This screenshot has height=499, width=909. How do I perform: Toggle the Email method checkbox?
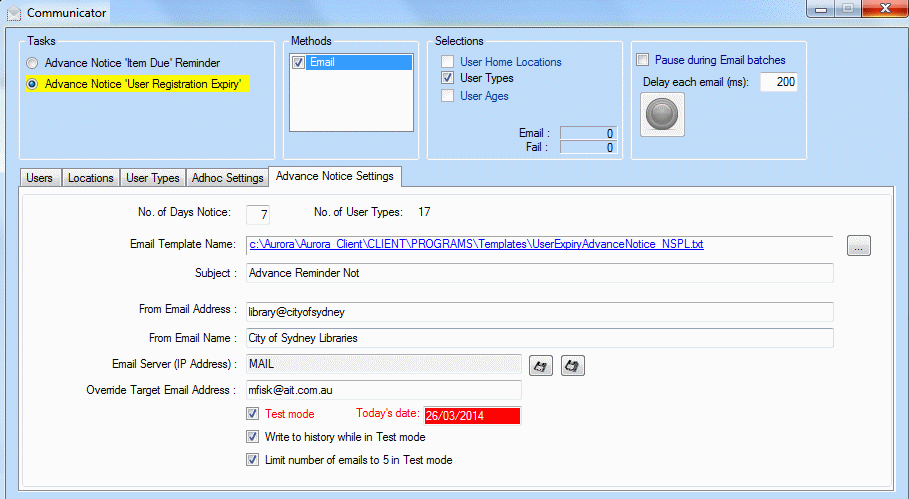299,62
